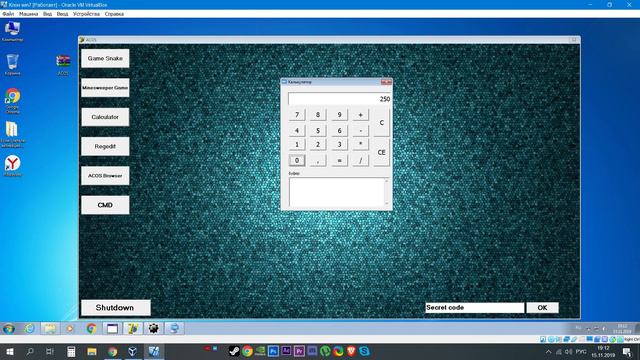This screenshot has width=640, height=360.
Task: Click the calculator 5 key
Action: (318, 131)
